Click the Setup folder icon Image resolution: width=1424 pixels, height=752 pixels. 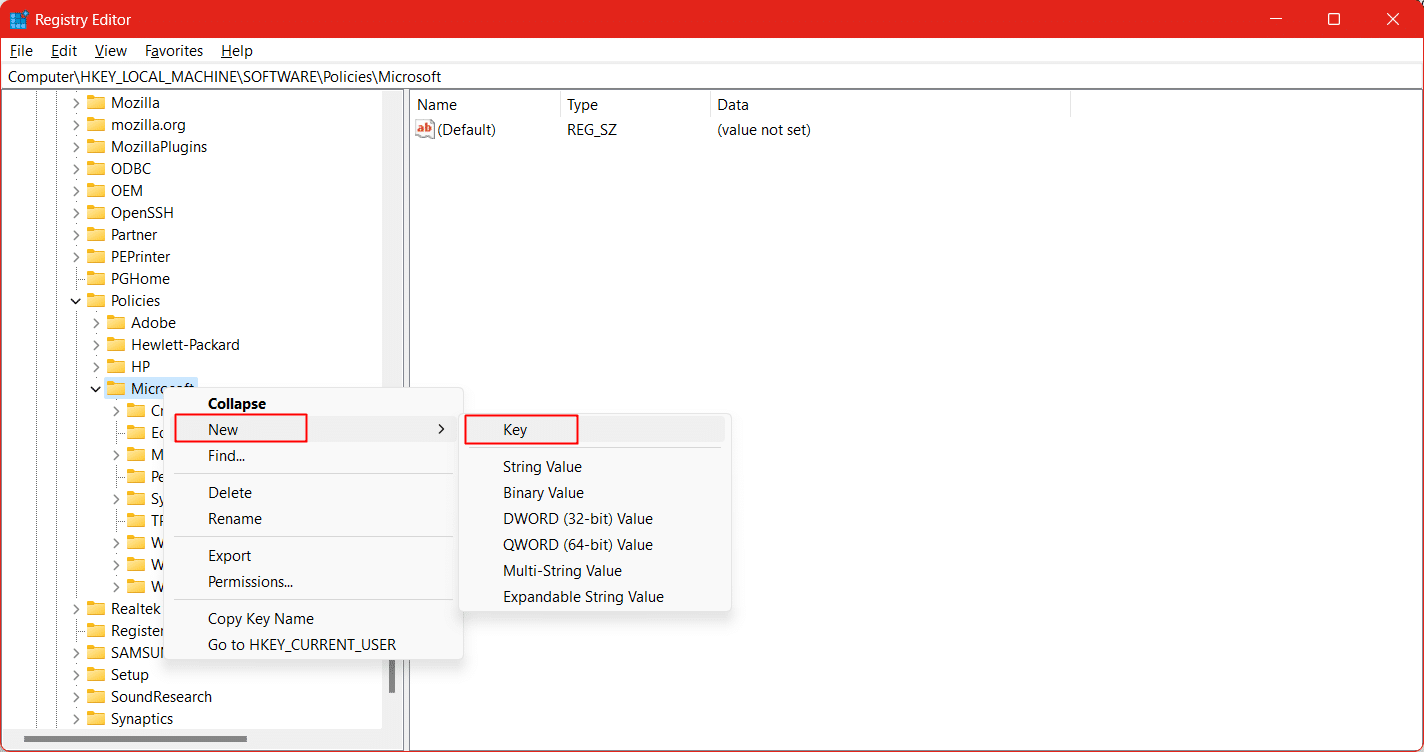point(96,674)
